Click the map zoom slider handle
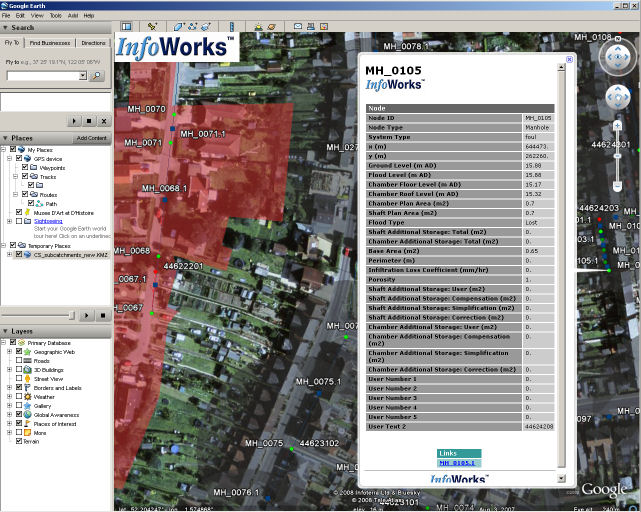Screen dimensions: 641x512 [618, 156]
